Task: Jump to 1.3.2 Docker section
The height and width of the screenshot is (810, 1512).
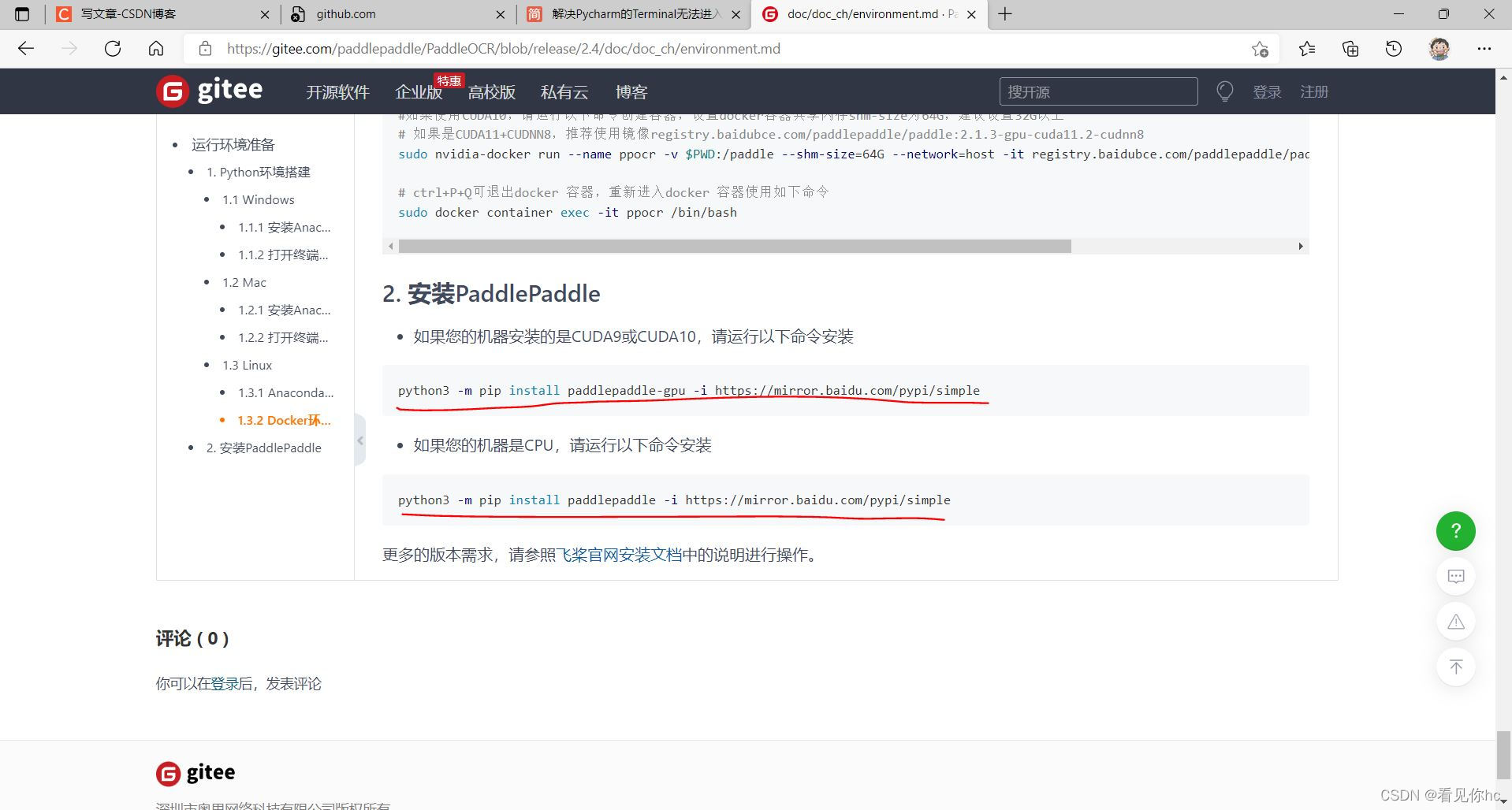Action: (x=285, y=420)
